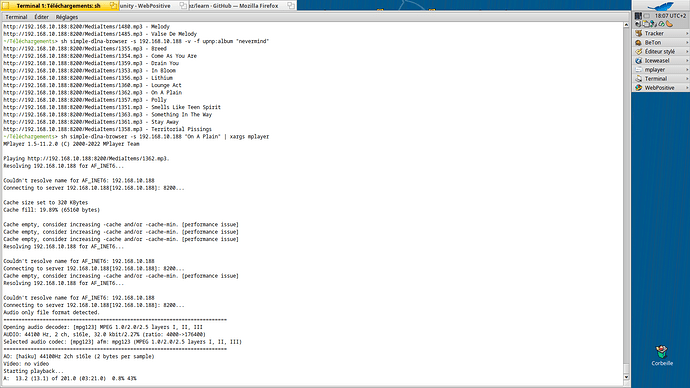This screenshot has height=388, width=690.
Task: Click the 18:07 UTC+2 clock
Action: pos(670,16)
